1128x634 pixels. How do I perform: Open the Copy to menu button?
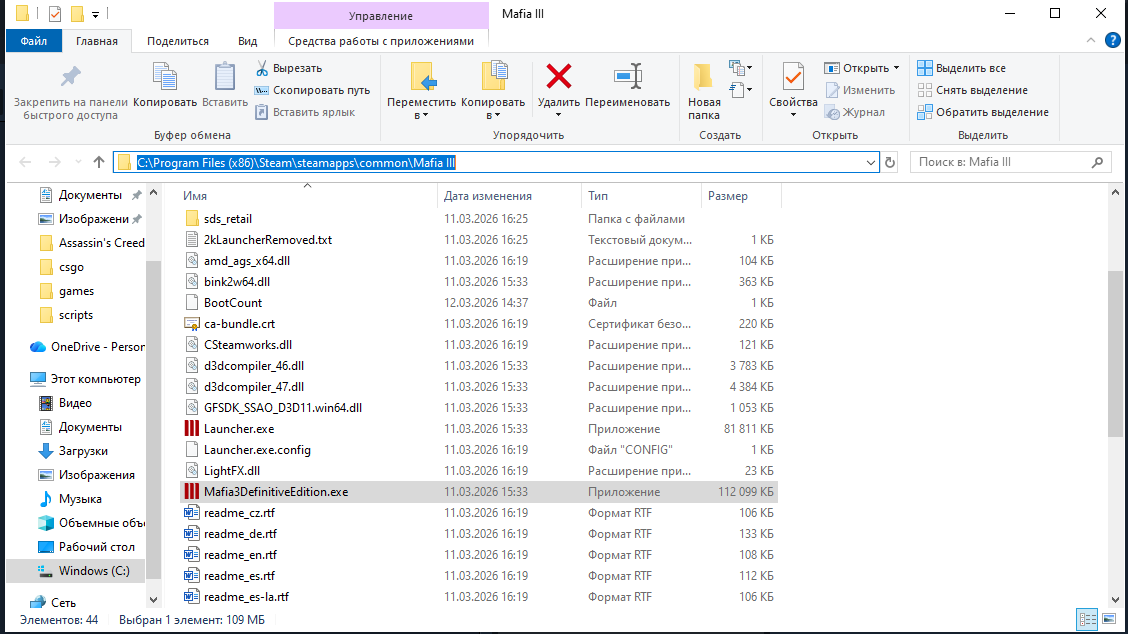(x=493, y=91)
